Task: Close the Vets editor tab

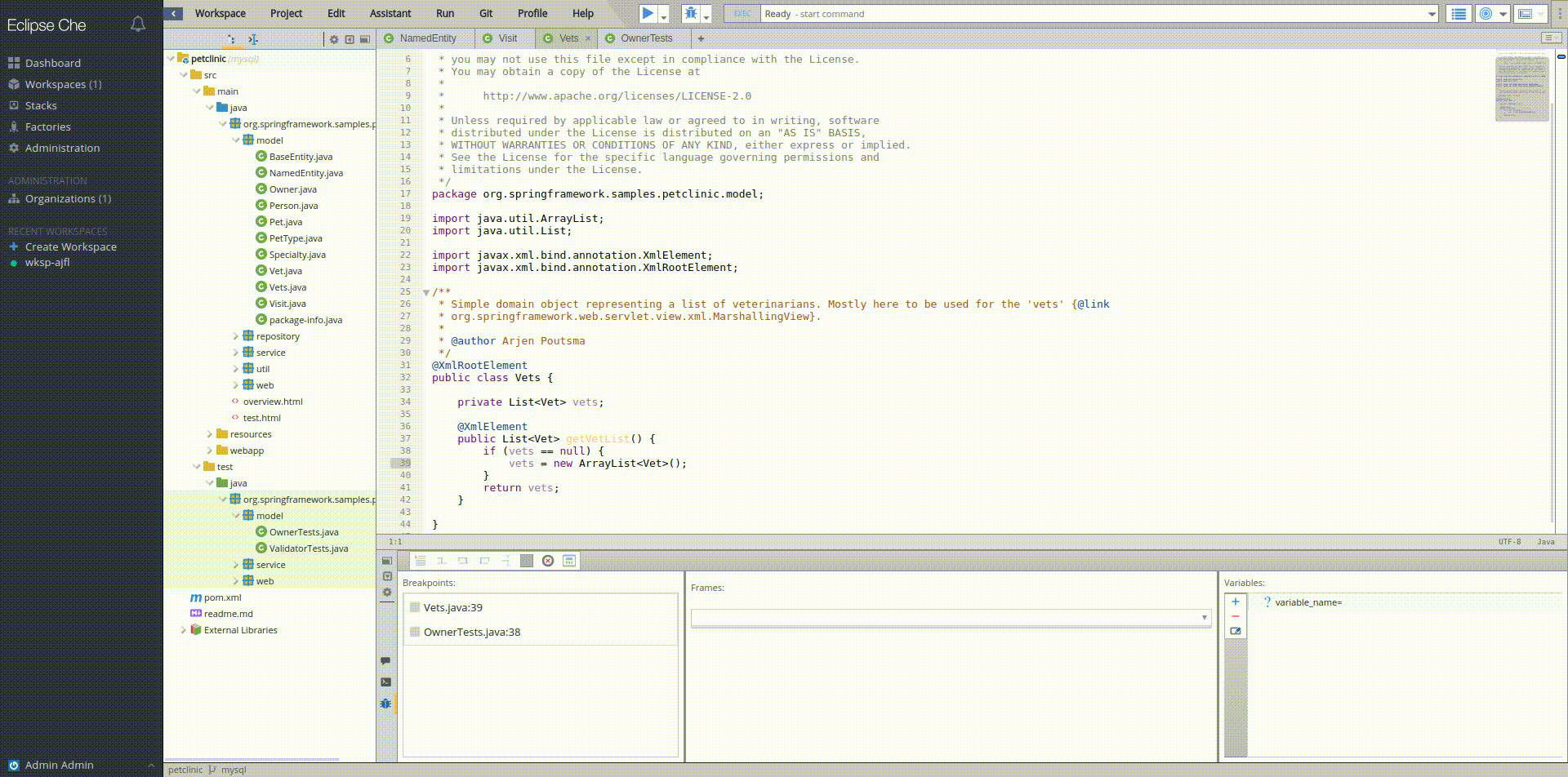Action: click(x=588, y=38)
